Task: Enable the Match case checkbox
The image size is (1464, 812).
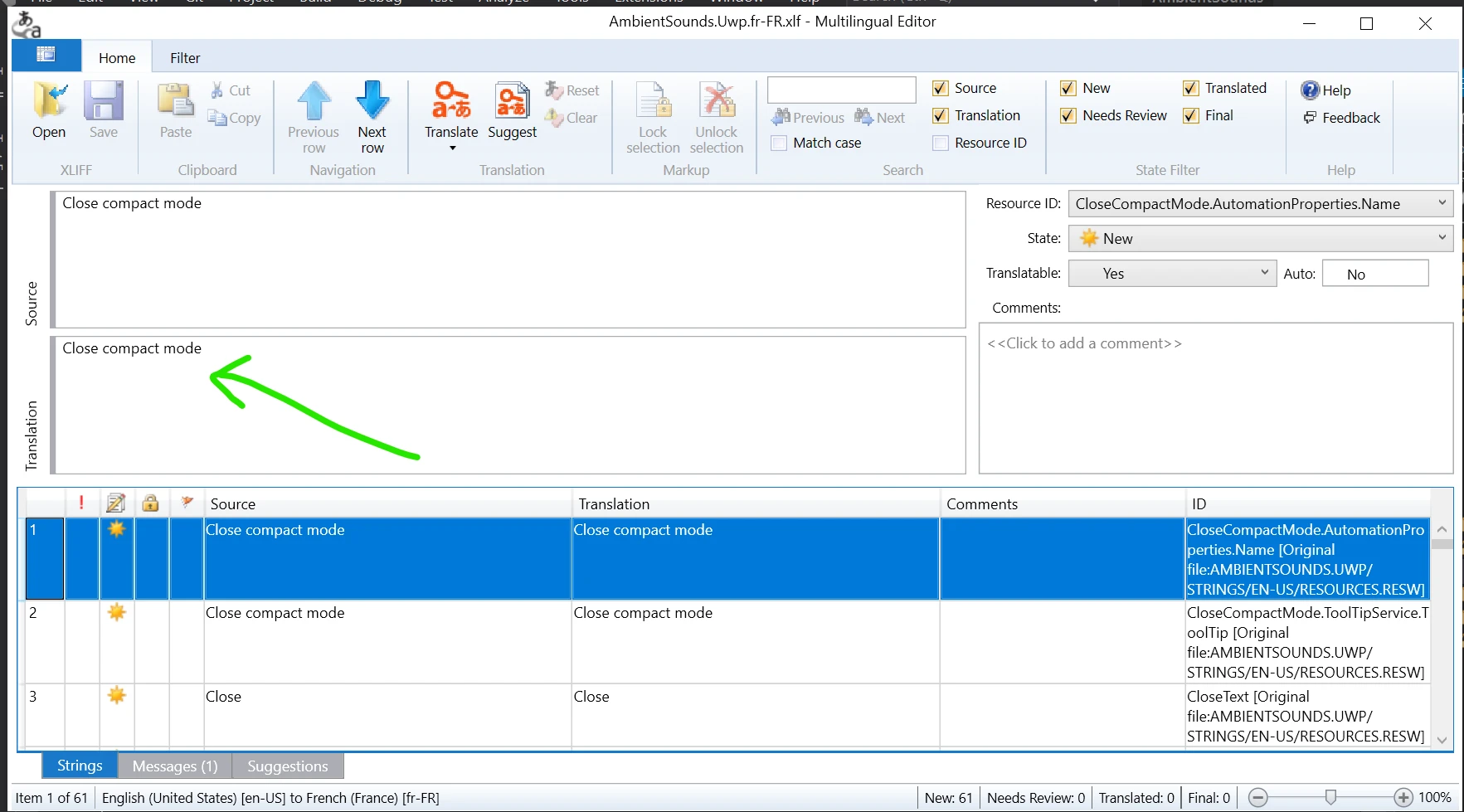Action: tap(779, 143)
